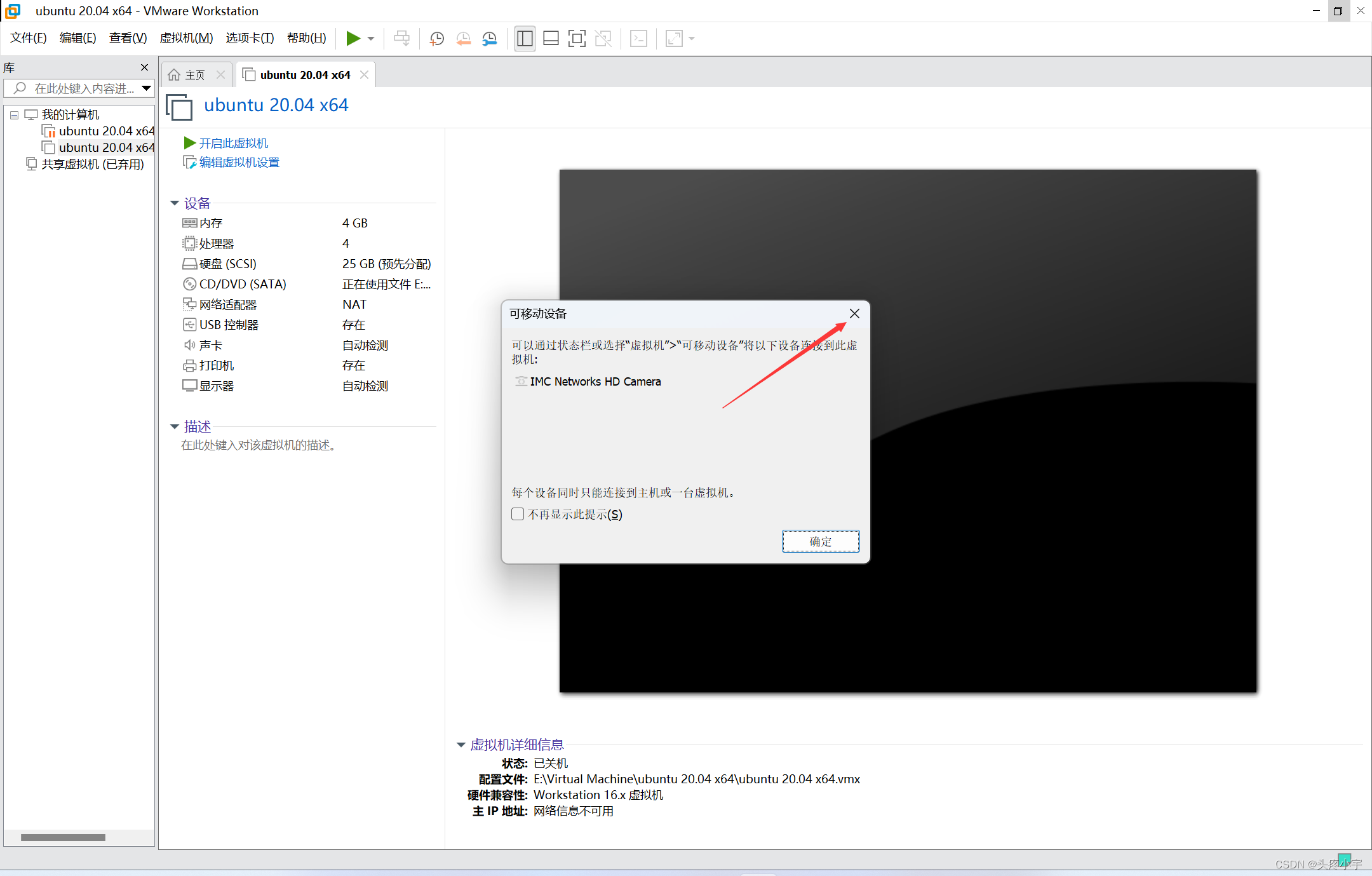Collapse the 描述 section
The image size is (1372, 876).
coord(175,427)
